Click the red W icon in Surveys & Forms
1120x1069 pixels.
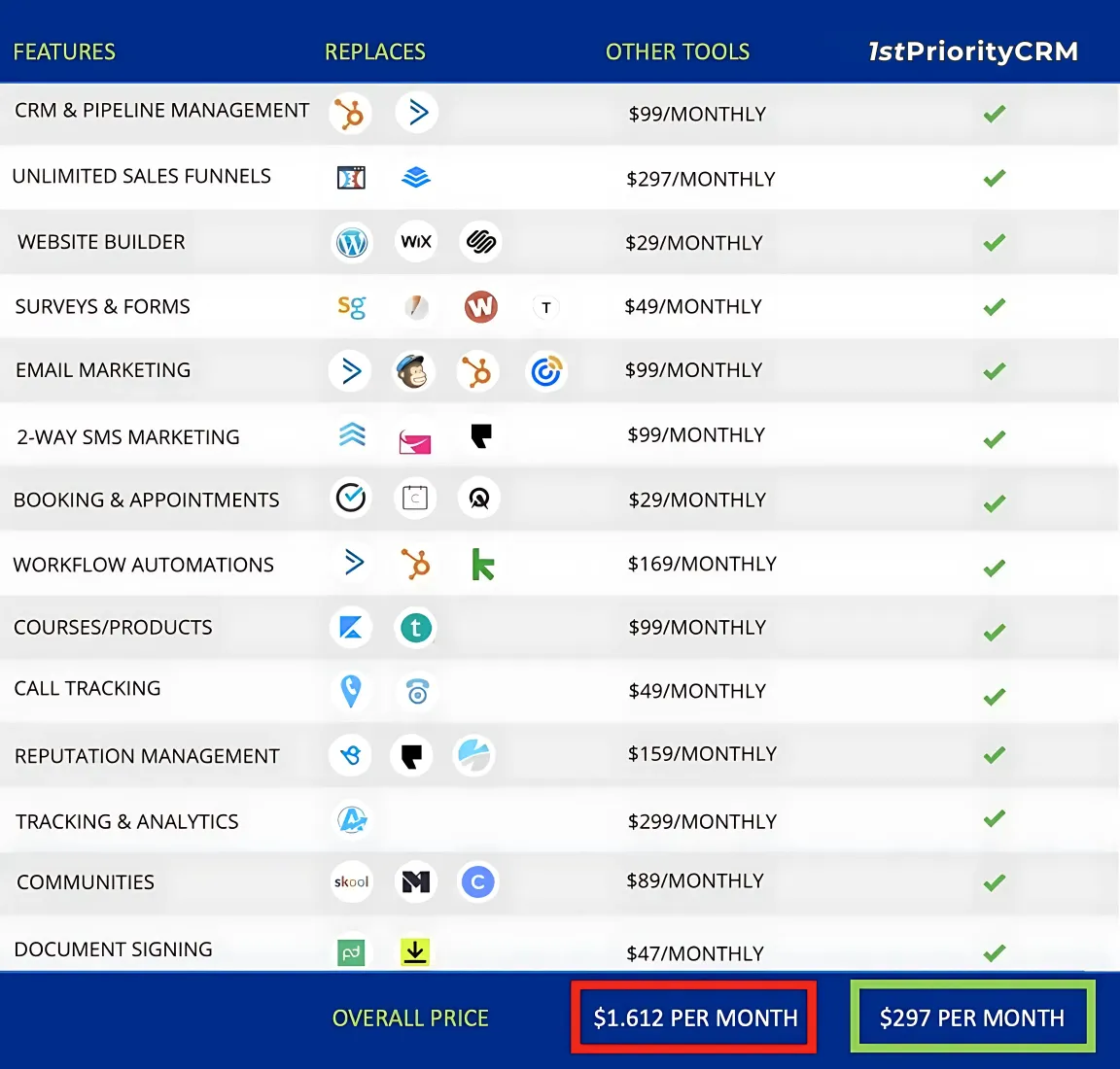[480, 307]
